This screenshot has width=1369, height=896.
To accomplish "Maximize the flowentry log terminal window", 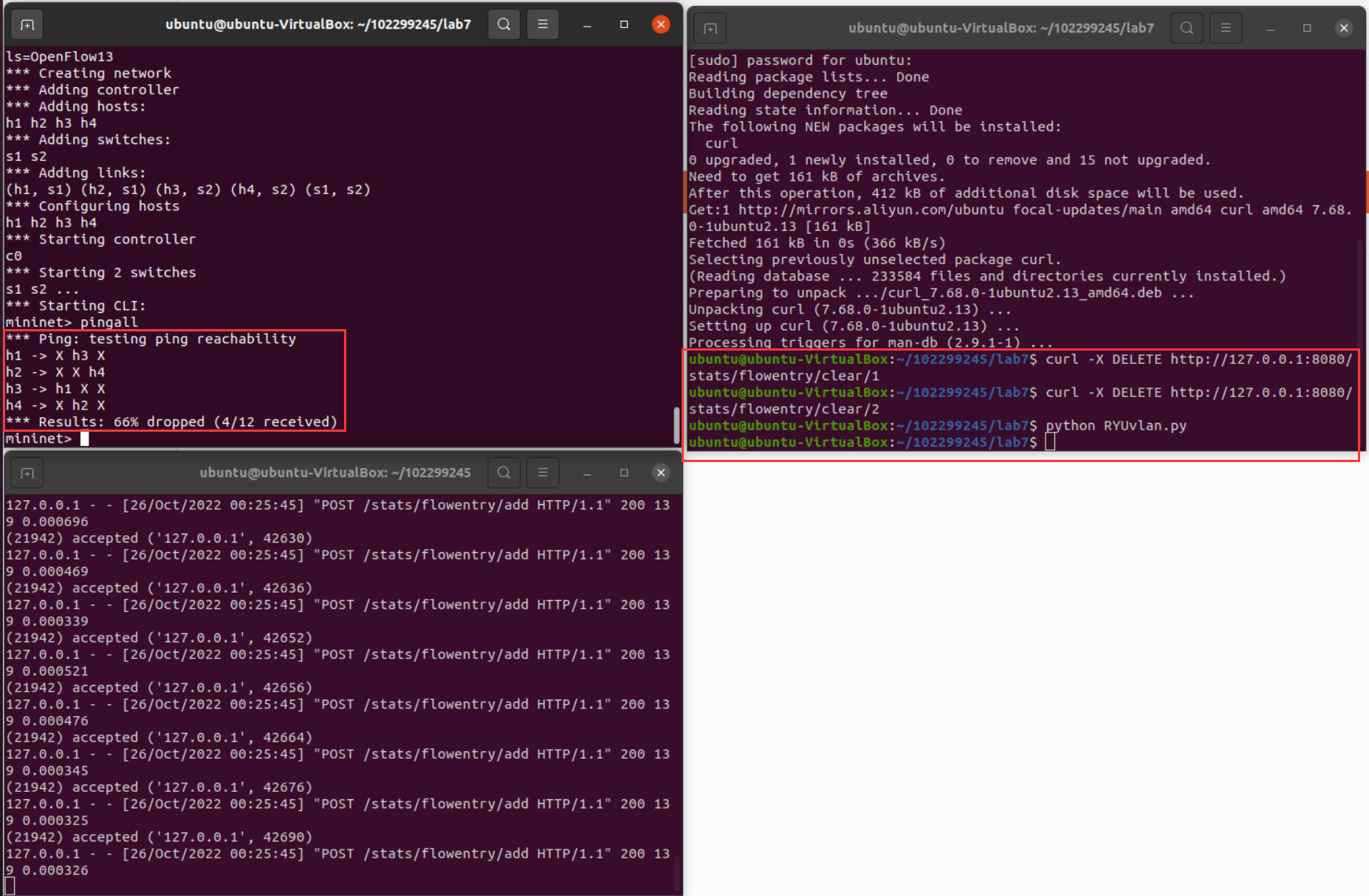I will 624,473.
